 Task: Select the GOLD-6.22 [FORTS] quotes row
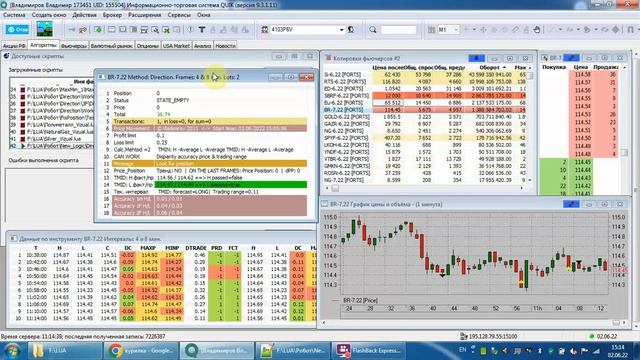(x=424, y=117)
